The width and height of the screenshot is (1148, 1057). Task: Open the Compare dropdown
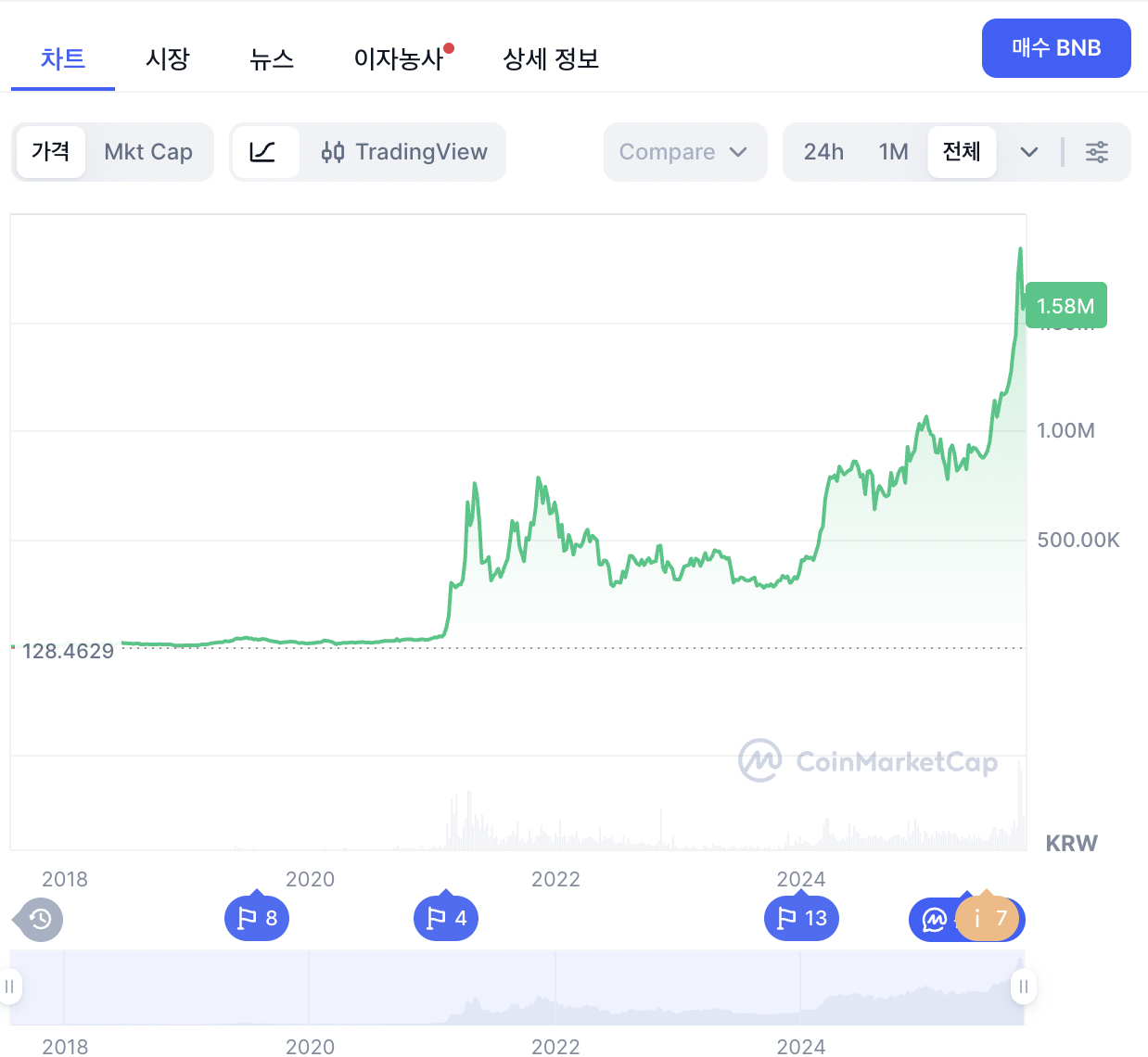coord(685,151)
